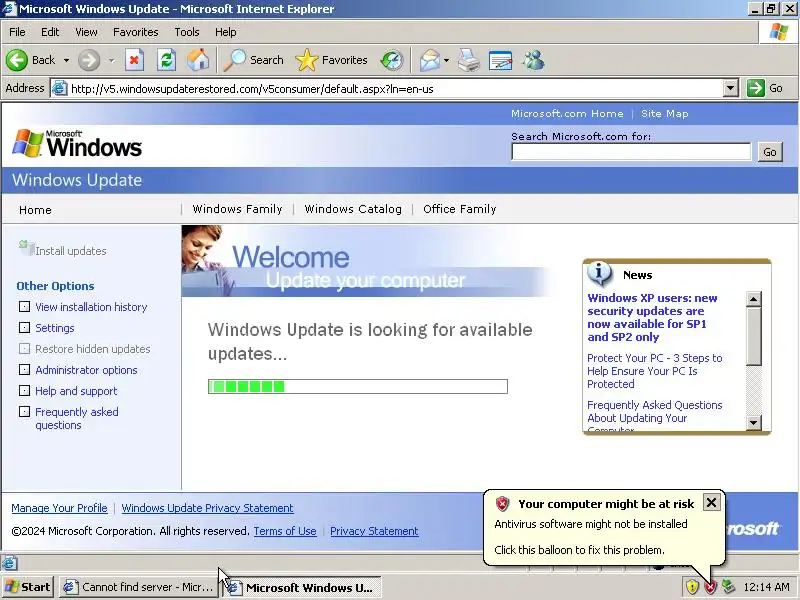Open the File menu
The image size is (800, 600).
point(17,32)
